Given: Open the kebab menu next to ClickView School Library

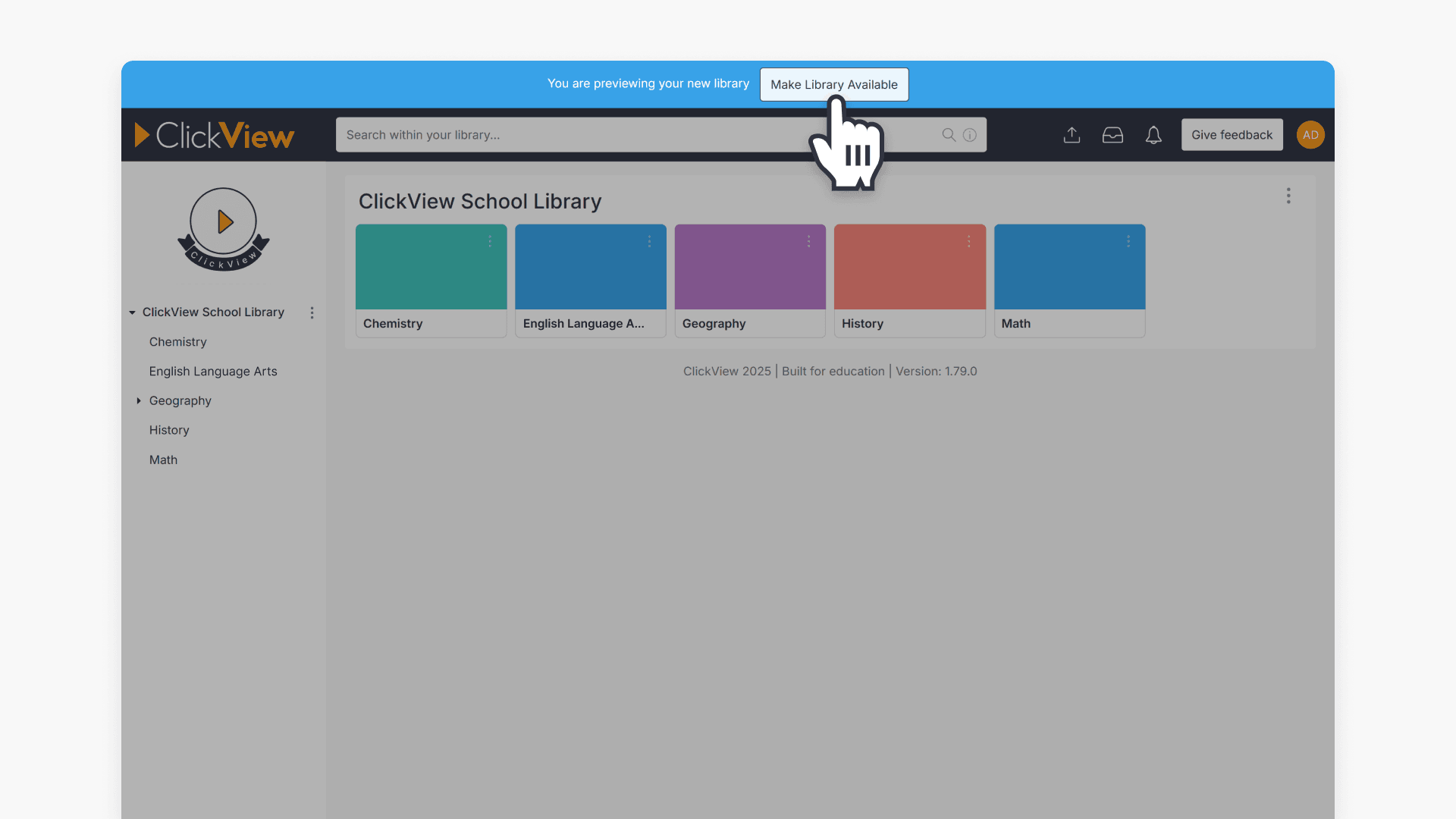Looking at the screenshot, I should (x=312, y=312).
